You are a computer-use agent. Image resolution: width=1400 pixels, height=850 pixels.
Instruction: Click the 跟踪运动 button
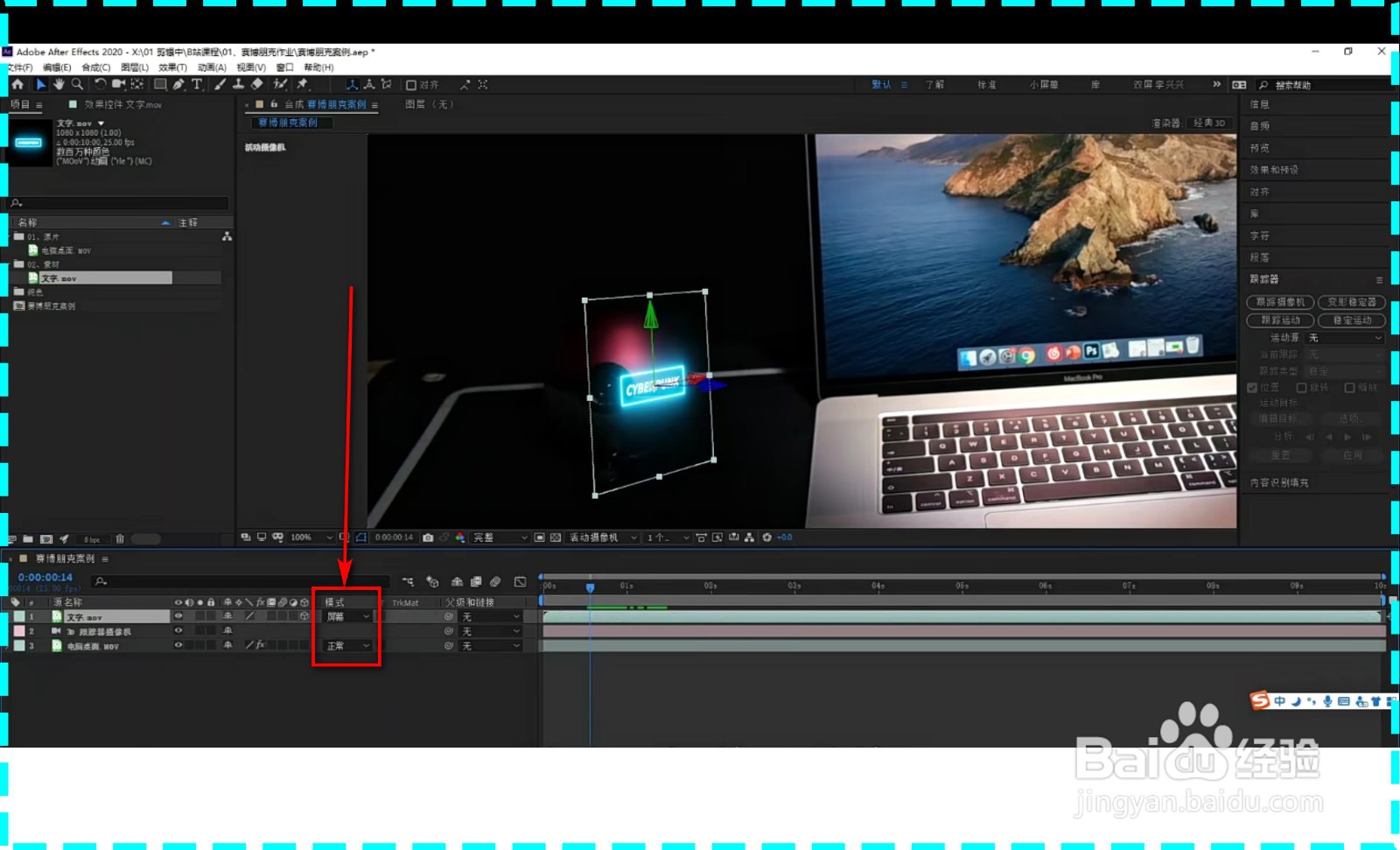1280,320
